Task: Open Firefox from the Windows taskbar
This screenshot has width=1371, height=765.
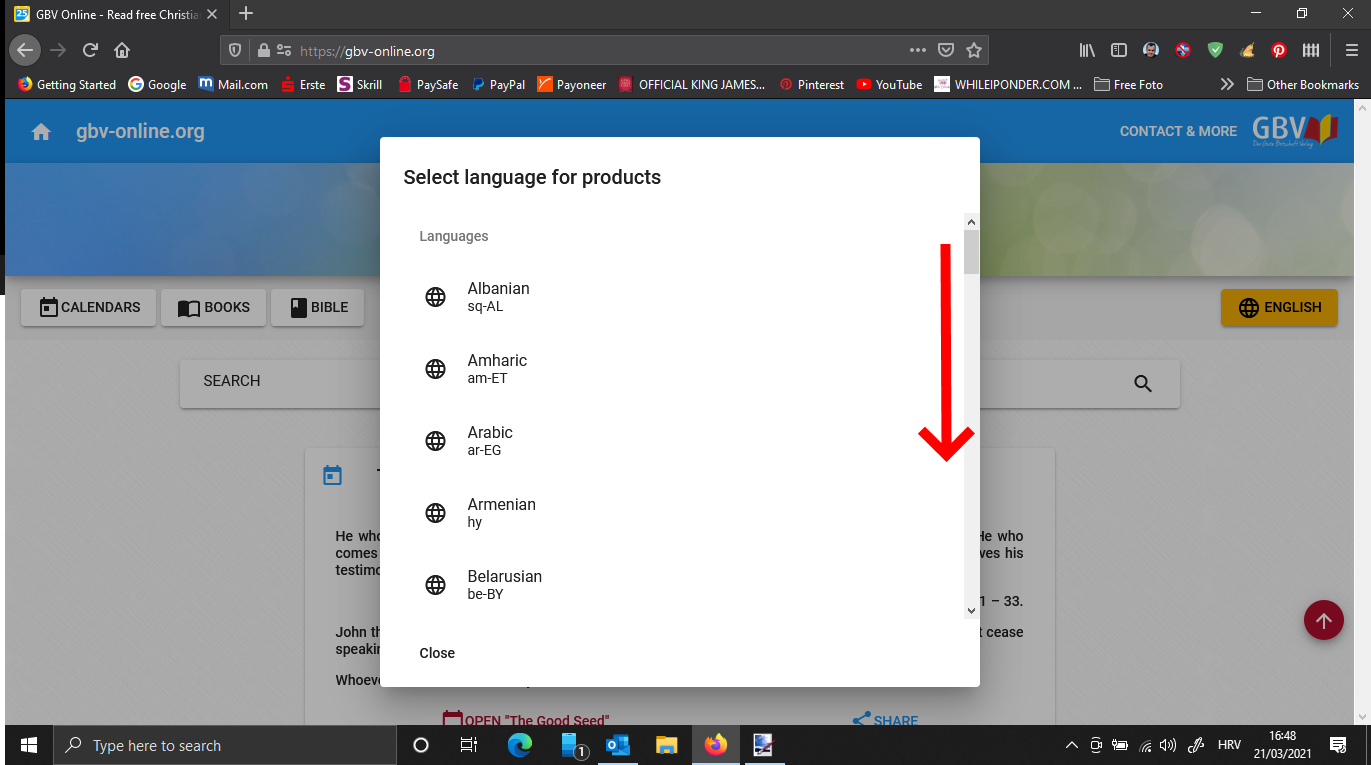Action: coord(715,745)
